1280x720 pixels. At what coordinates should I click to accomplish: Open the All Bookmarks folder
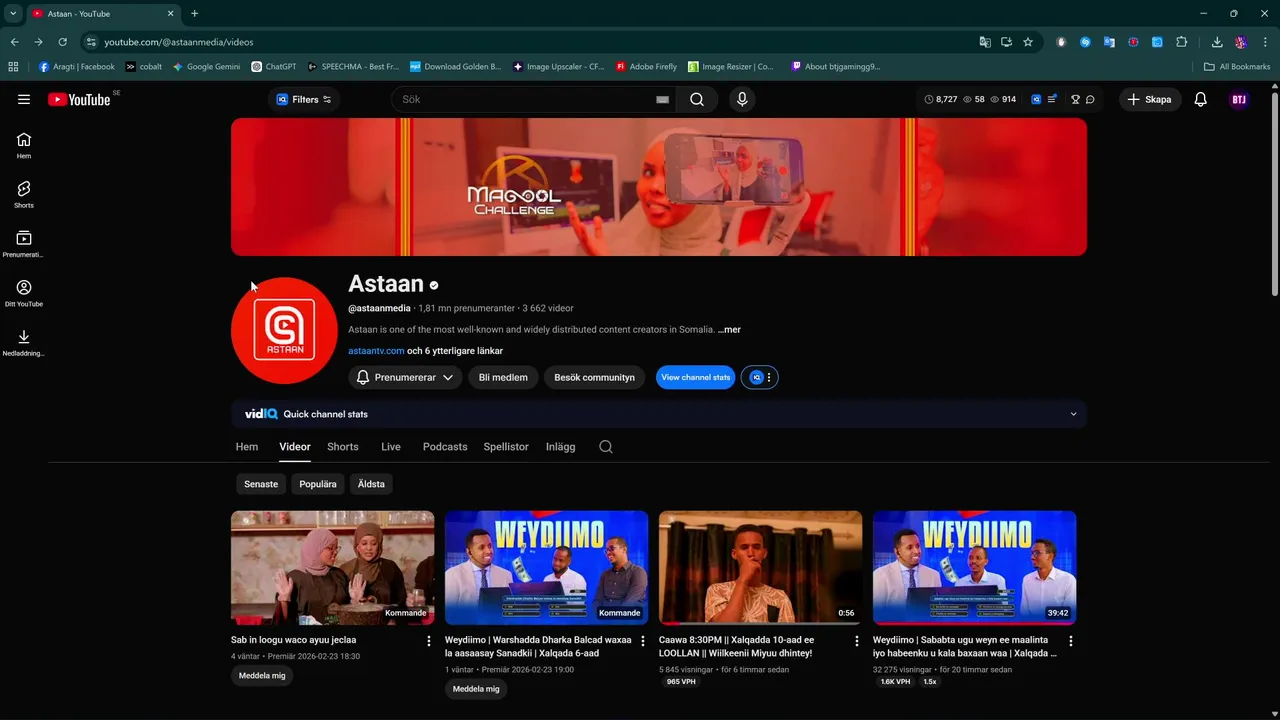[x=1237, y=67]
